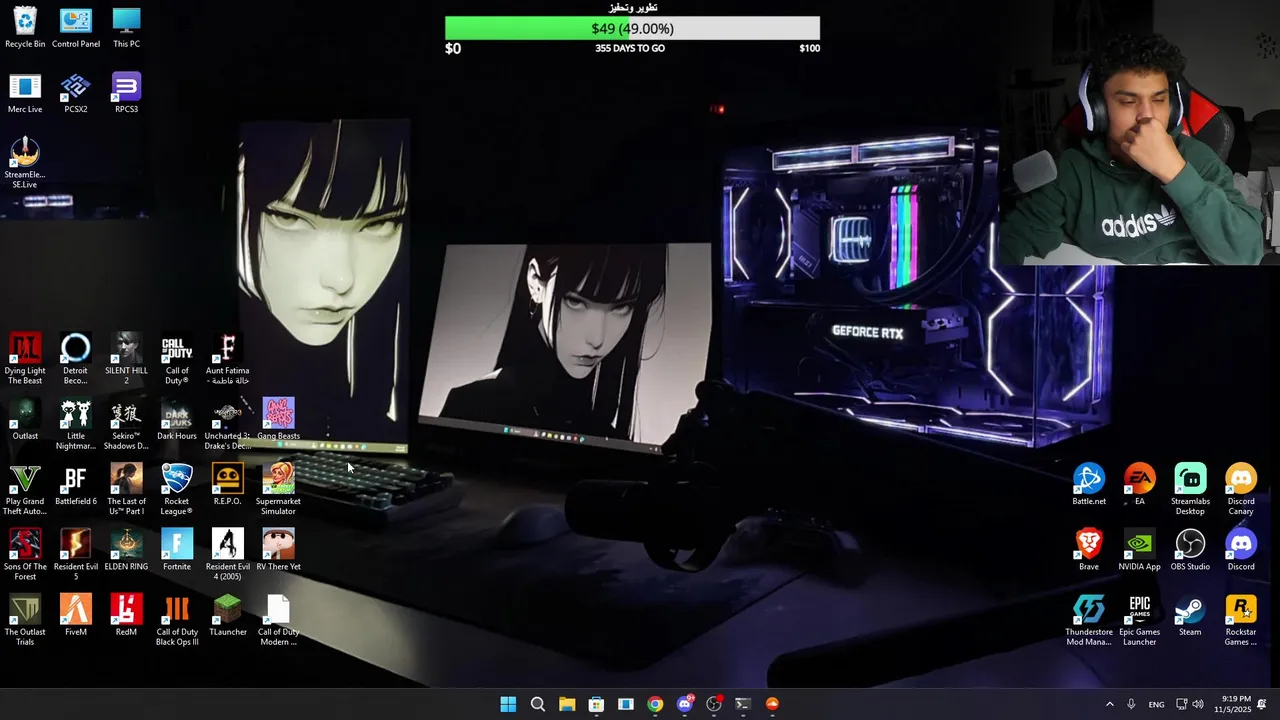This screenshot has width=1280, height=720.
Task: Select SILENT HILL 2 shortcut
Action: (126, 359)
